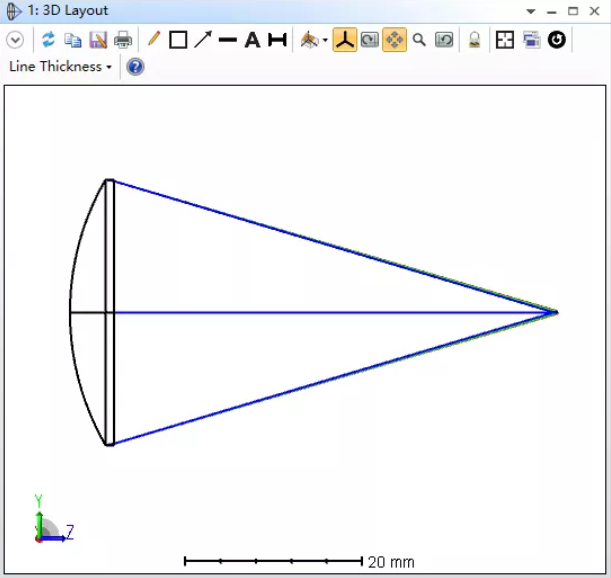Select the pencil annotation tool
Screen dimensions: 611x578
153,40
